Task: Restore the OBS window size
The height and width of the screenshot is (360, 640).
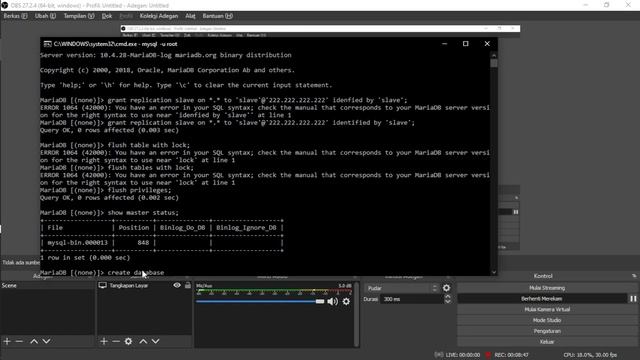Action: [607, 5]
